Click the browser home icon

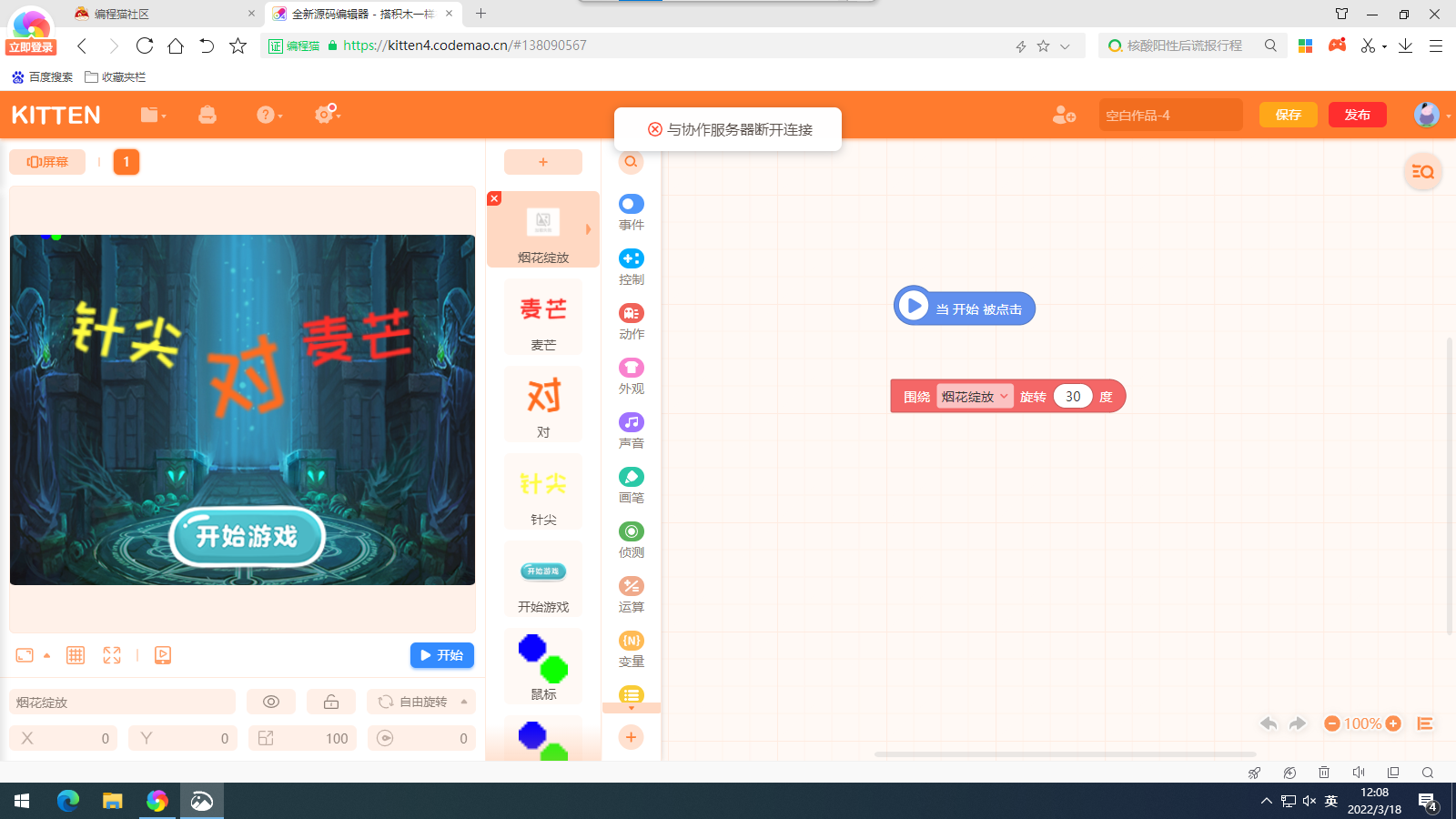[176, 45]
